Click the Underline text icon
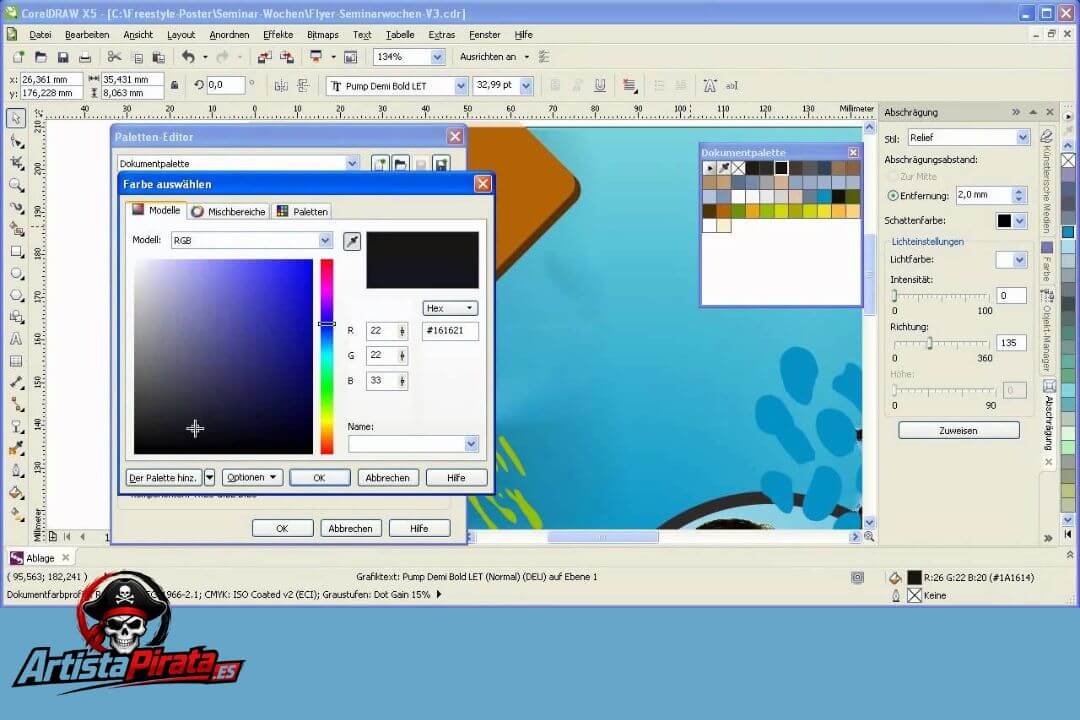The height and width of the screenshot is (720, 1080). click(x=600, y=85)
